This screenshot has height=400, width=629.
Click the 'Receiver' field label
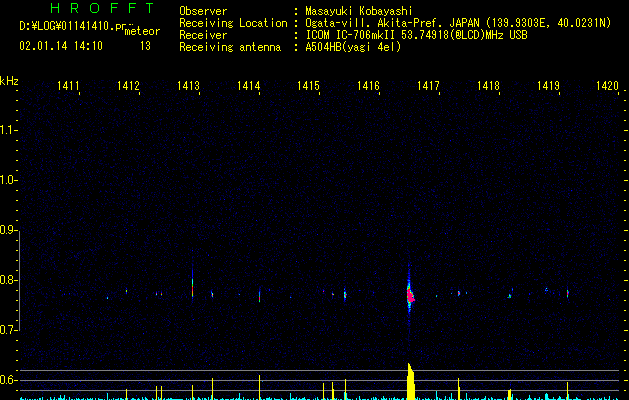(x=203, y=35)
